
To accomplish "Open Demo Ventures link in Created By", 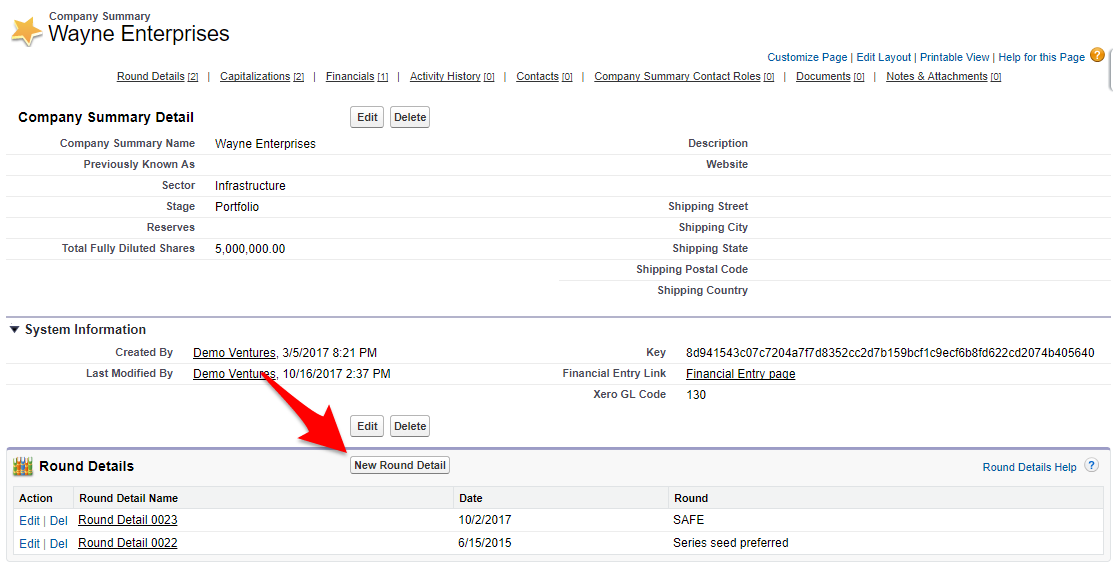I will [234, 353].
